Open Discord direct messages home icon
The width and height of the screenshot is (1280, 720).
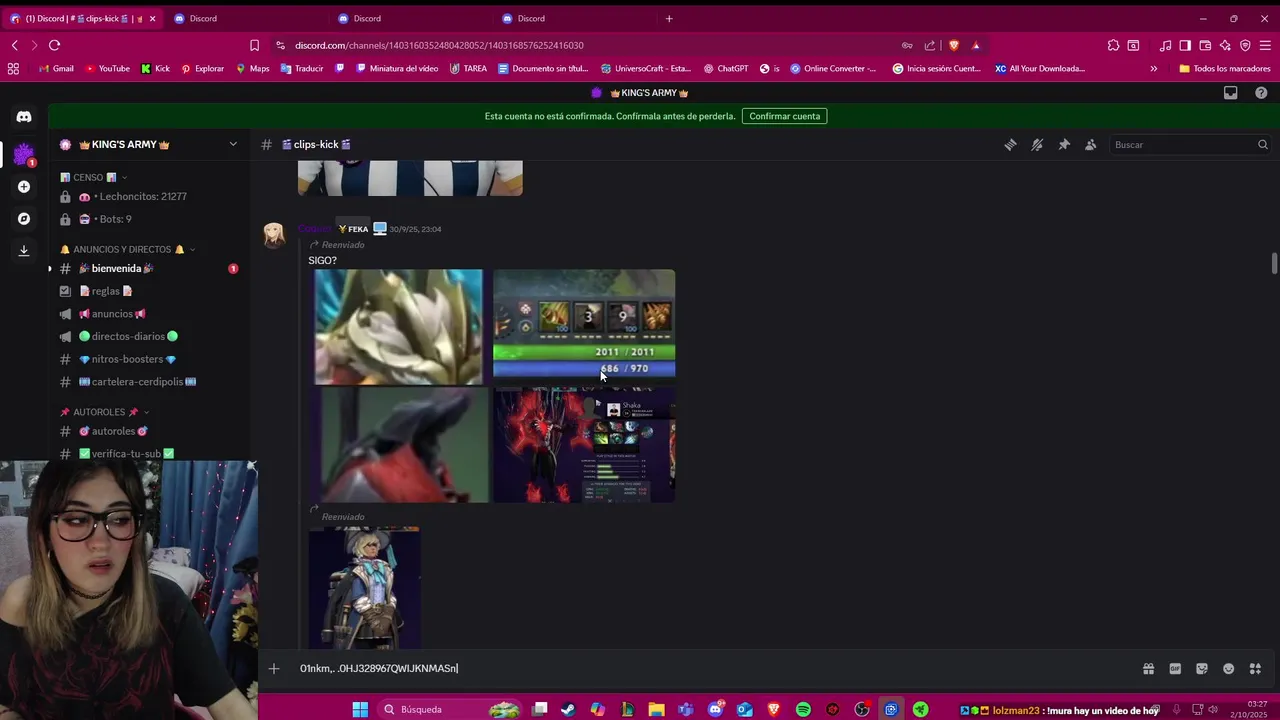24,117
